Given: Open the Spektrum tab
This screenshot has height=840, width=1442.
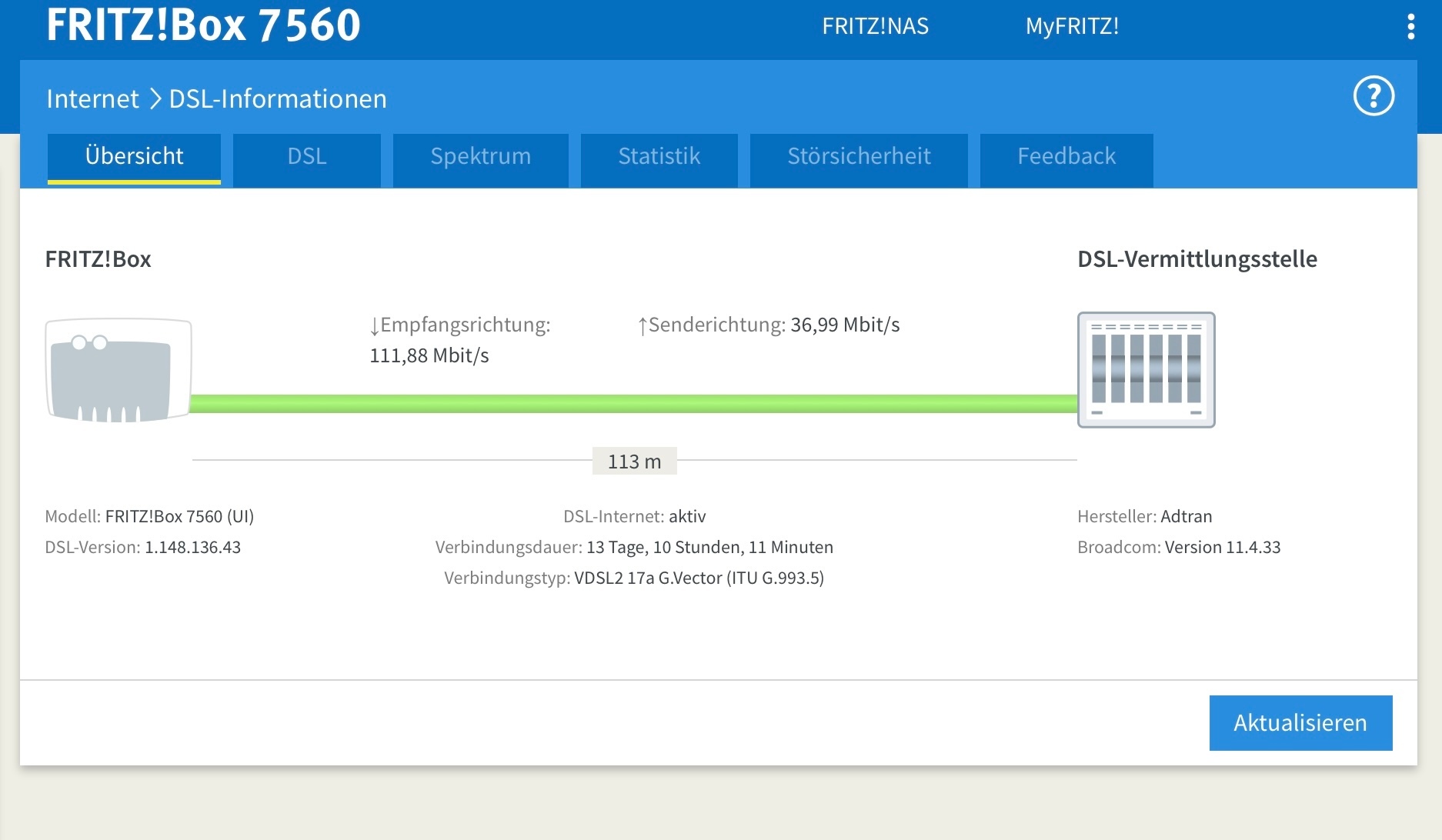Looking at the screenshot, I should 480,159.
